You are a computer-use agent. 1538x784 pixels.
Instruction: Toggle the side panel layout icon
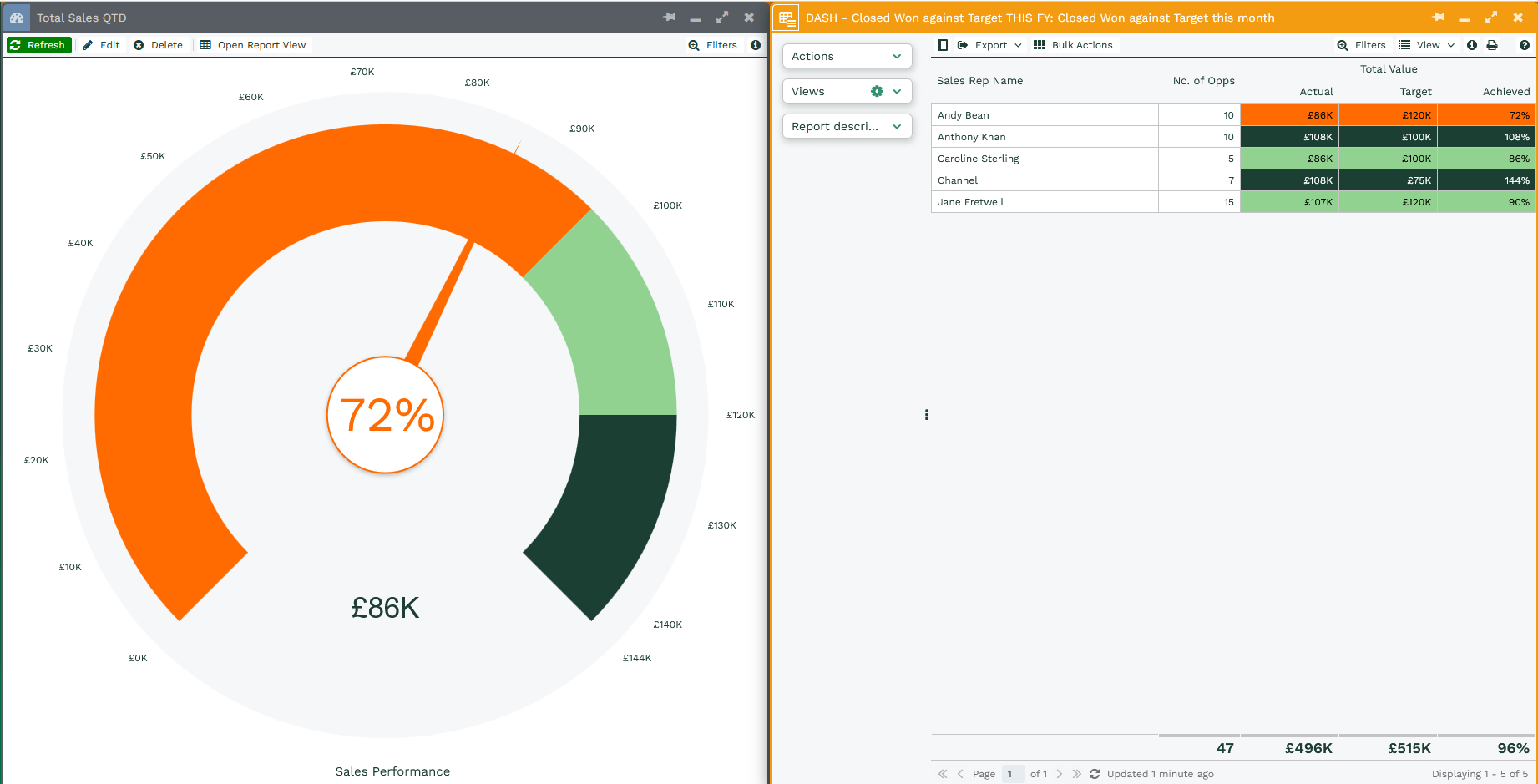point(943,45)
